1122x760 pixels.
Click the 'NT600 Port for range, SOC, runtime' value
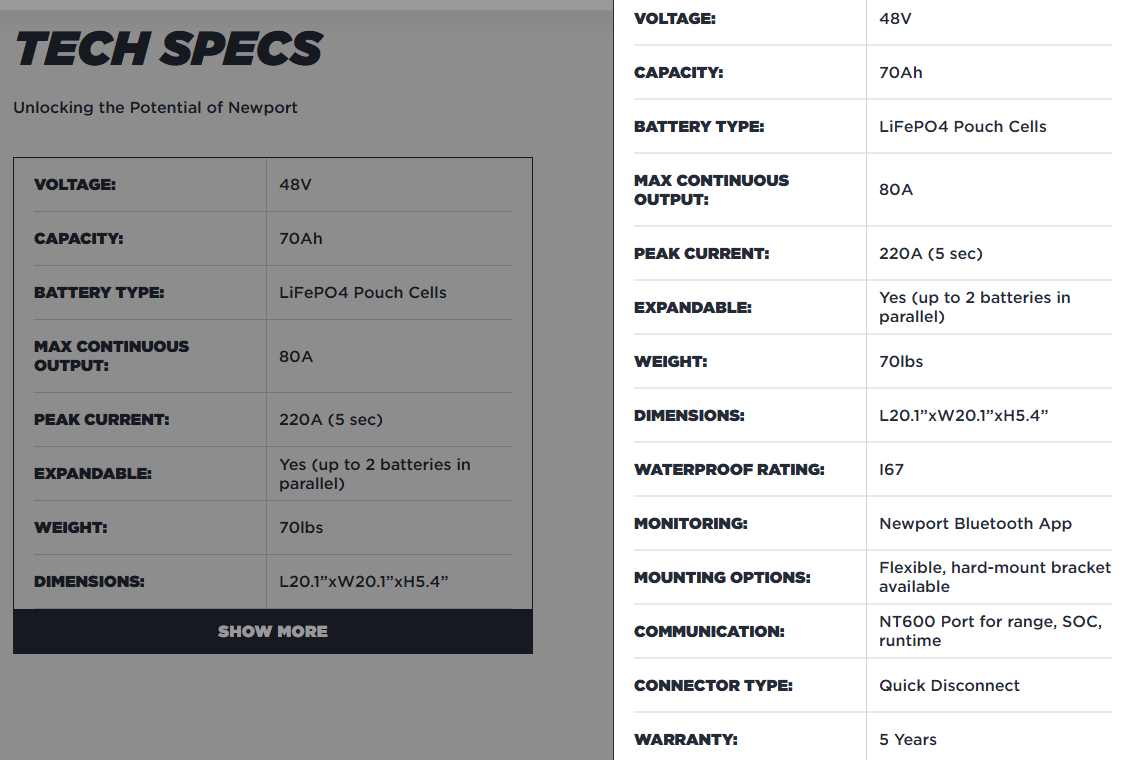pyautogui.click(x=990, y=631)
